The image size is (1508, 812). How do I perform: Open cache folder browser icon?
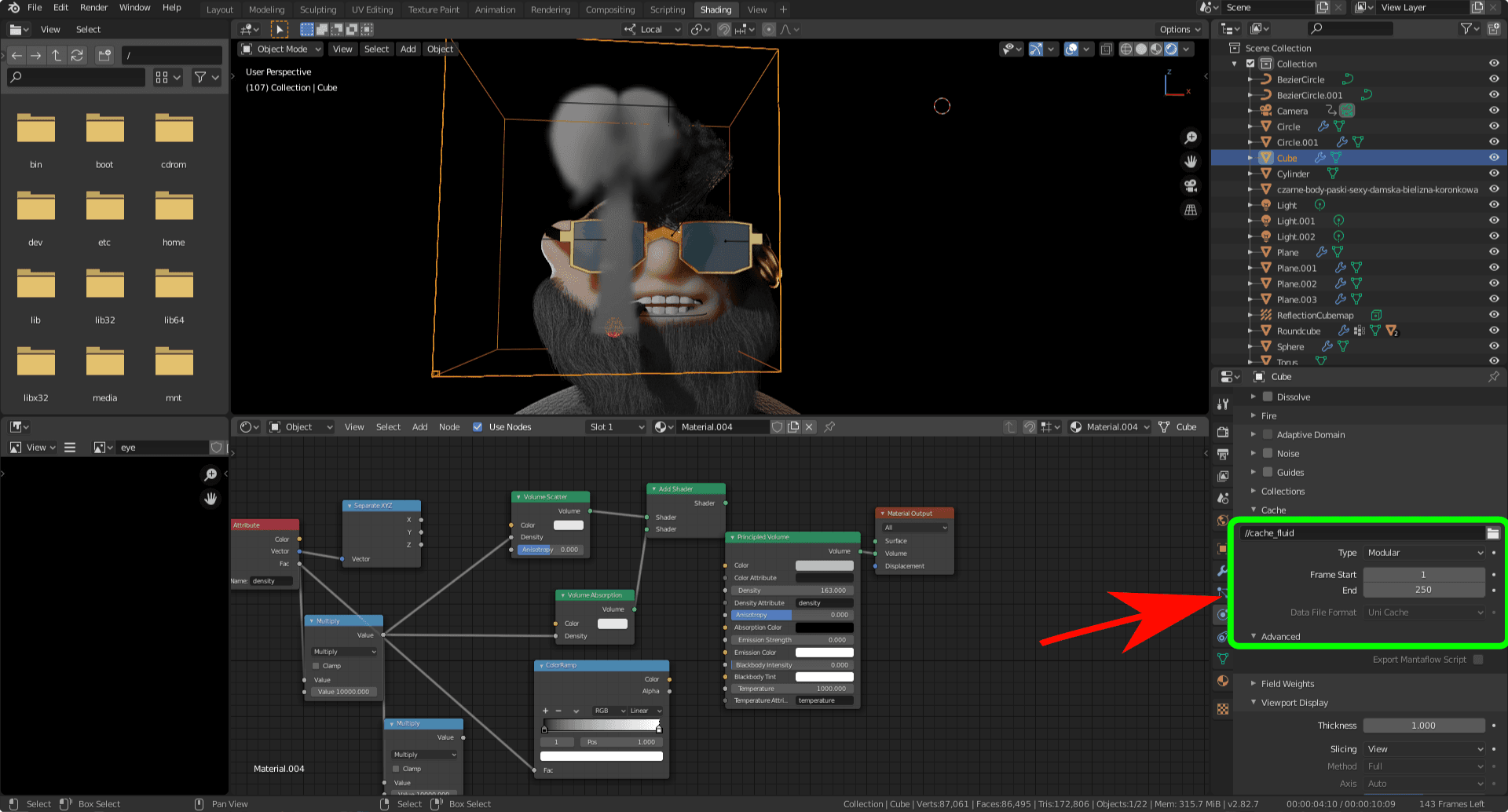(1492, 533)
